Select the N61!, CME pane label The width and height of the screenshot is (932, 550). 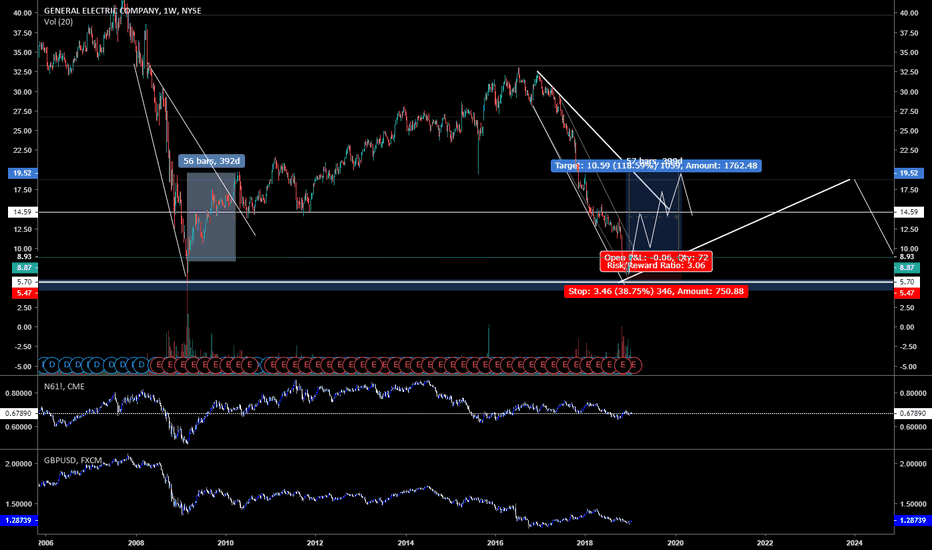64,386
